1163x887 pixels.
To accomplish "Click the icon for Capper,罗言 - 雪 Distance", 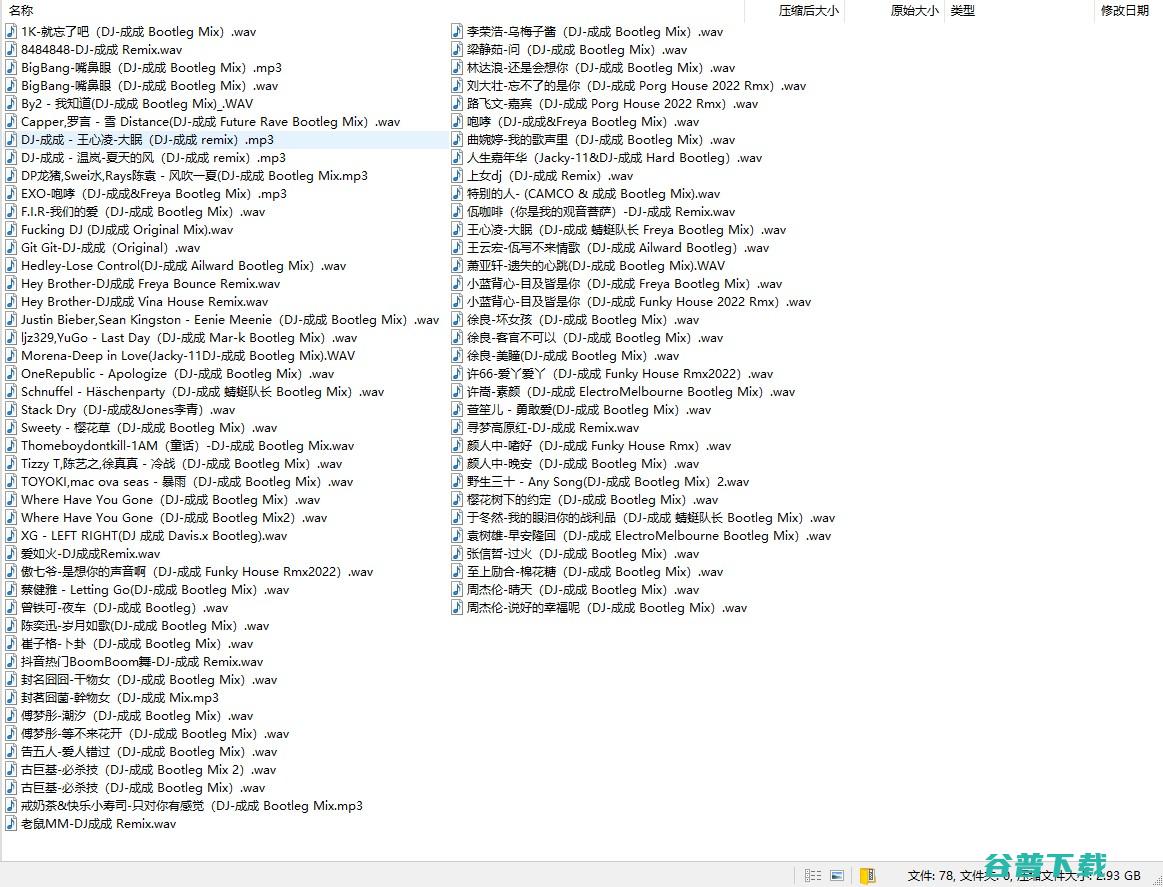I will click(x=11, y=122).
